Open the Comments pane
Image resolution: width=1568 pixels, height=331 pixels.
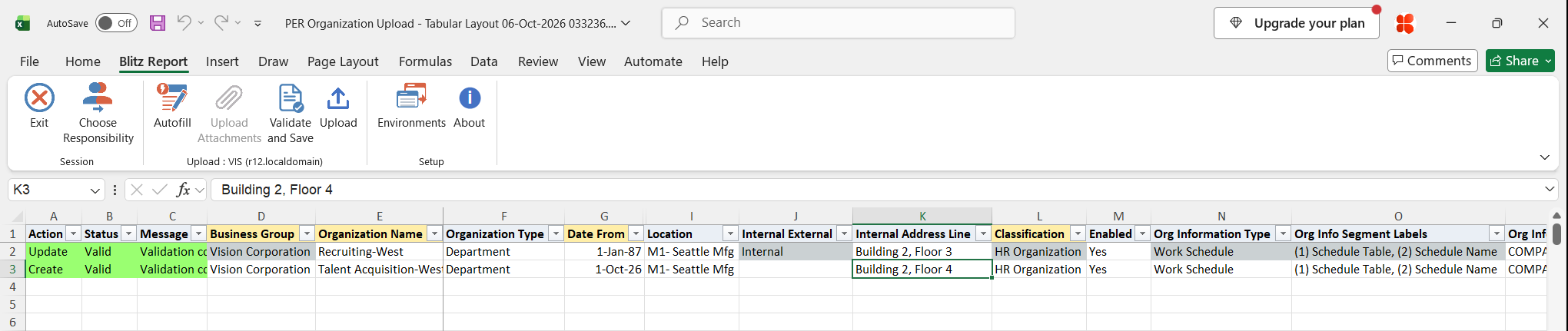coord(1433,61)
